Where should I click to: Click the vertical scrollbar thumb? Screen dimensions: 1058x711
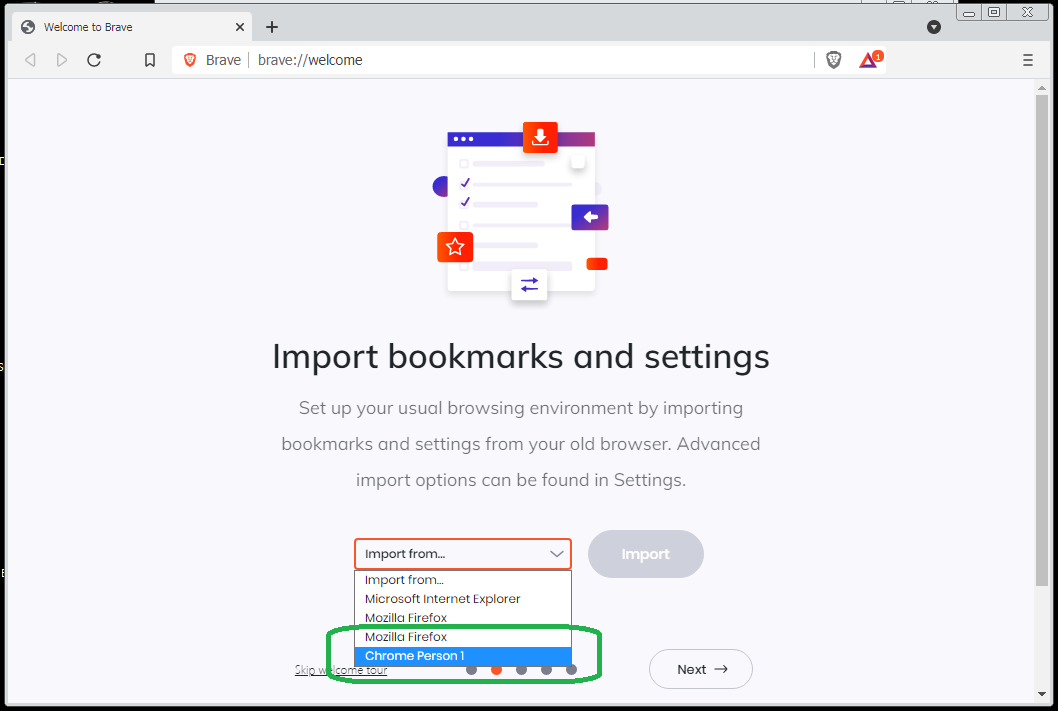point(1042,340)
